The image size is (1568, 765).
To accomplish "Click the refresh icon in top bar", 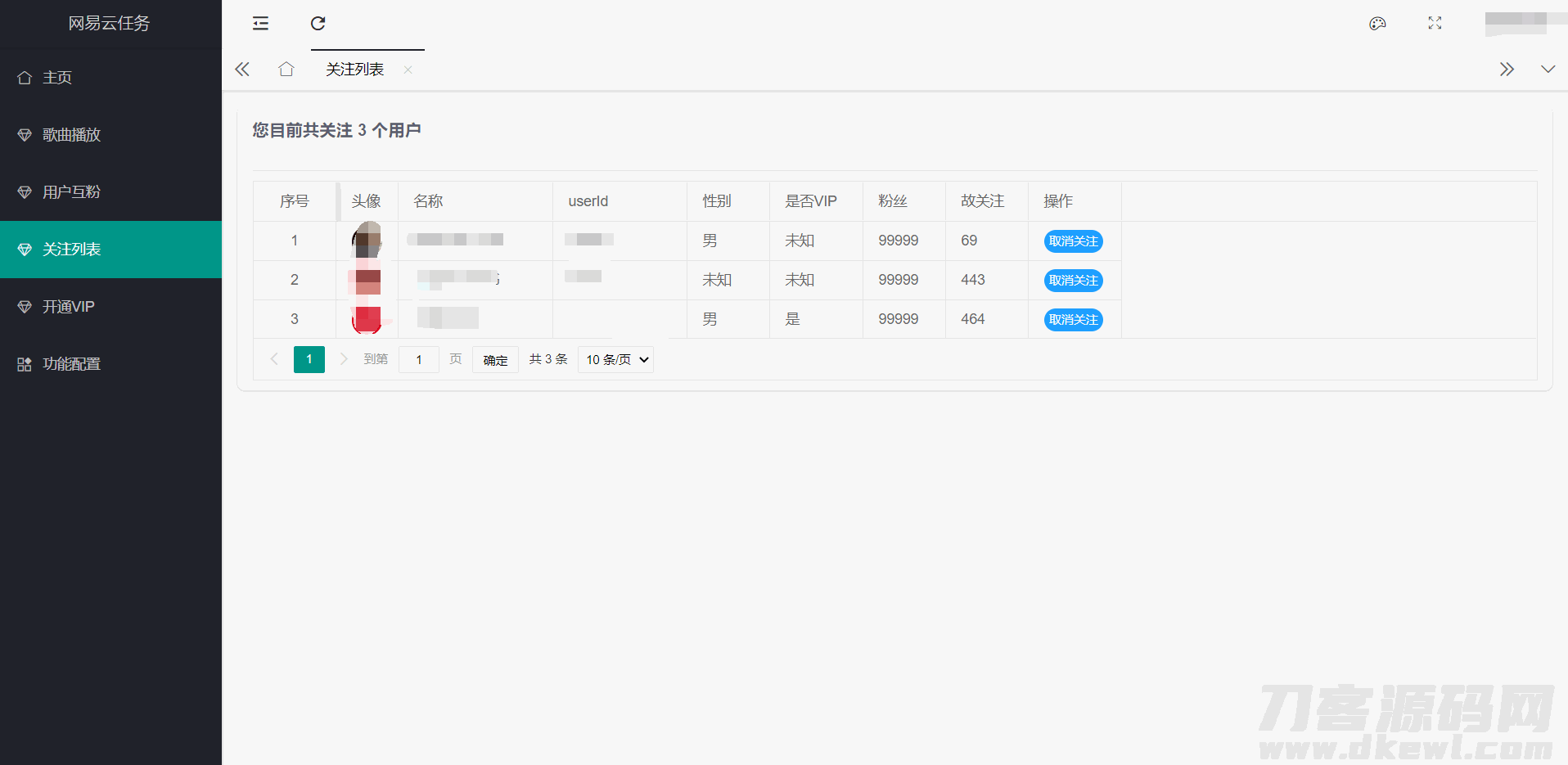I will [x=318, y=24].
